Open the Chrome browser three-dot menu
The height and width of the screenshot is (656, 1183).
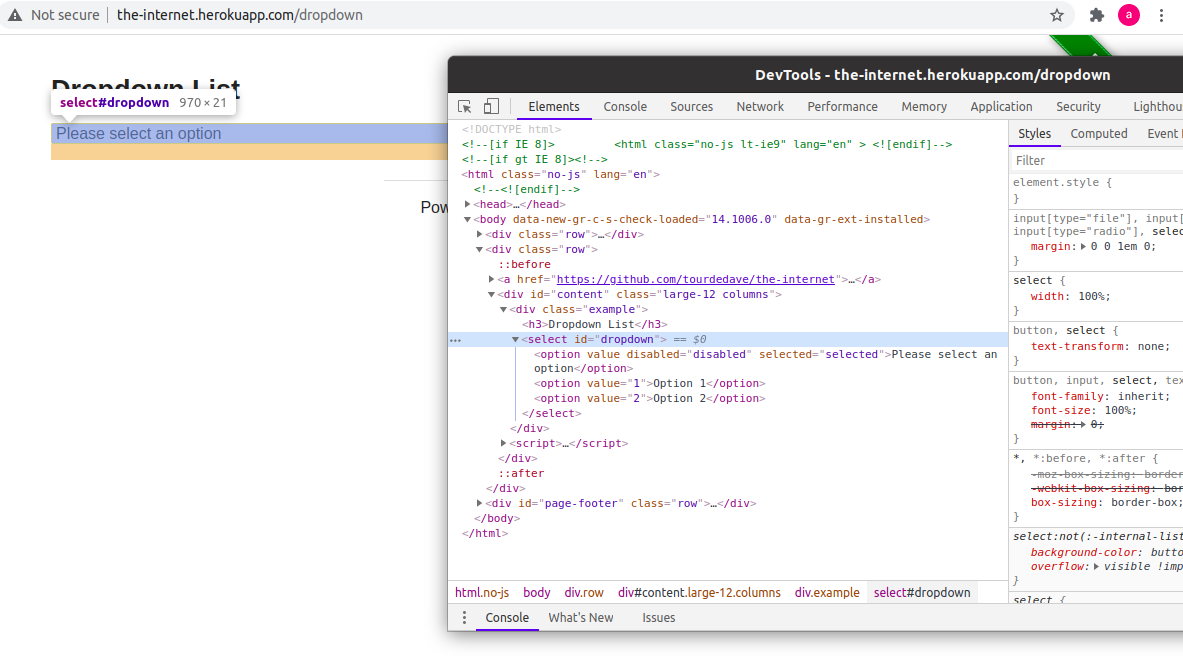(1161, 15)
